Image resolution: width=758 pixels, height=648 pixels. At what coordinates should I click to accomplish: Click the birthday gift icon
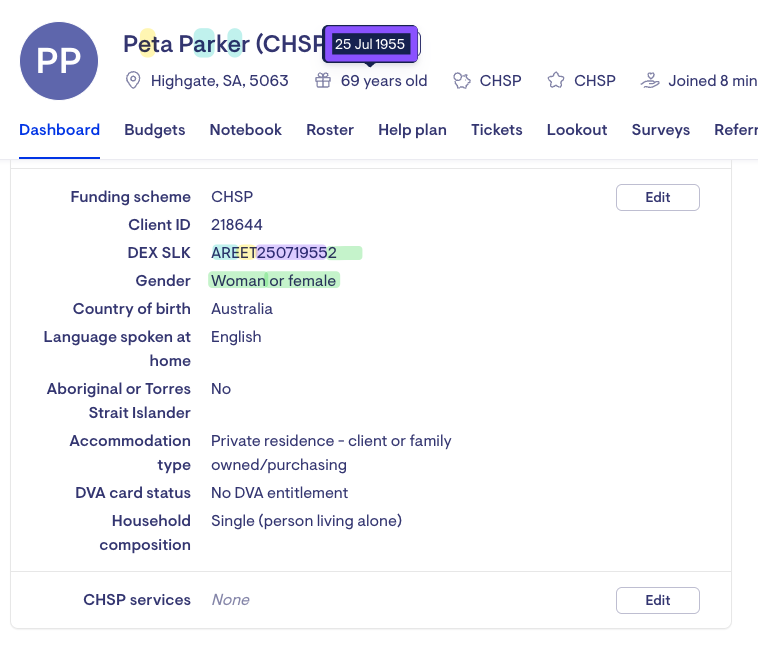pyautogui.click(x=323, y=80)
